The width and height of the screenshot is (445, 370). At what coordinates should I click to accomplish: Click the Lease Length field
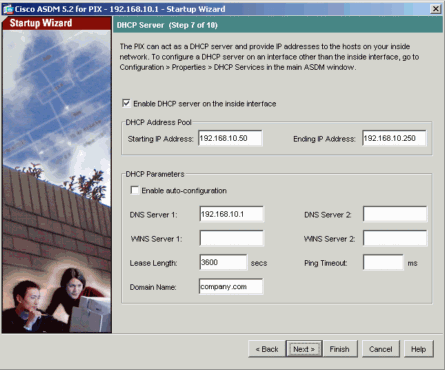(x=224, y=262)
